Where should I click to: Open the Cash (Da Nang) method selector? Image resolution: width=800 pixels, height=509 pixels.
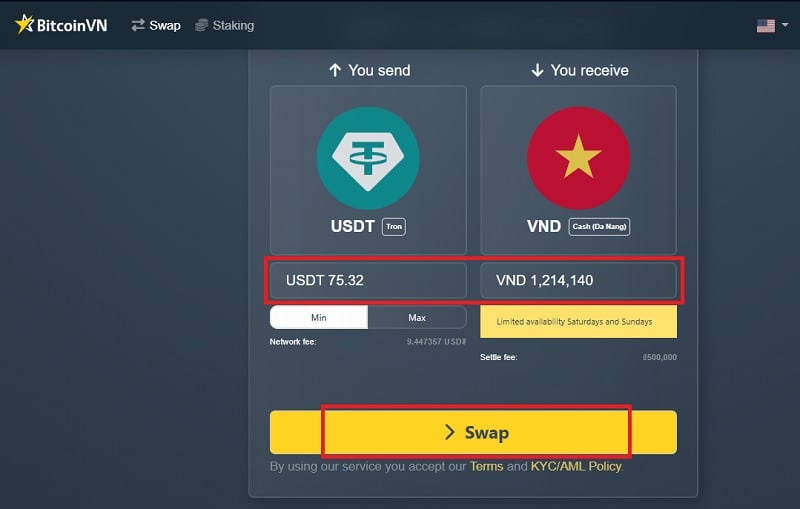(600, 227)
